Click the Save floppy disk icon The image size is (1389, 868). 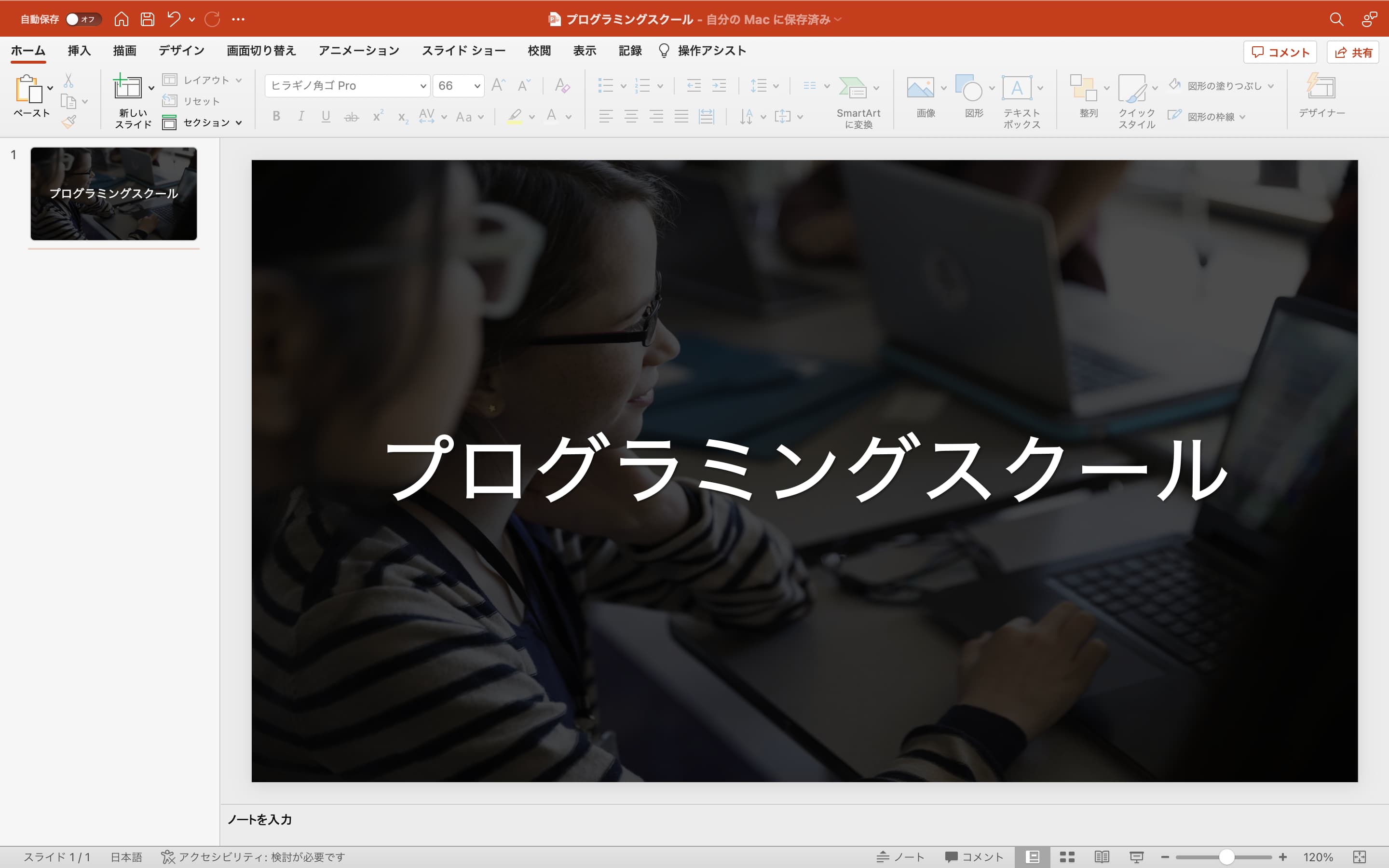pyautogui.click(x=148, y=19)
